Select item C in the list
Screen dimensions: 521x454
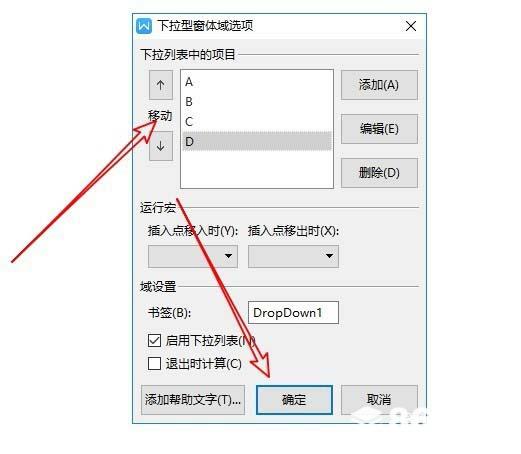(257, 122)
